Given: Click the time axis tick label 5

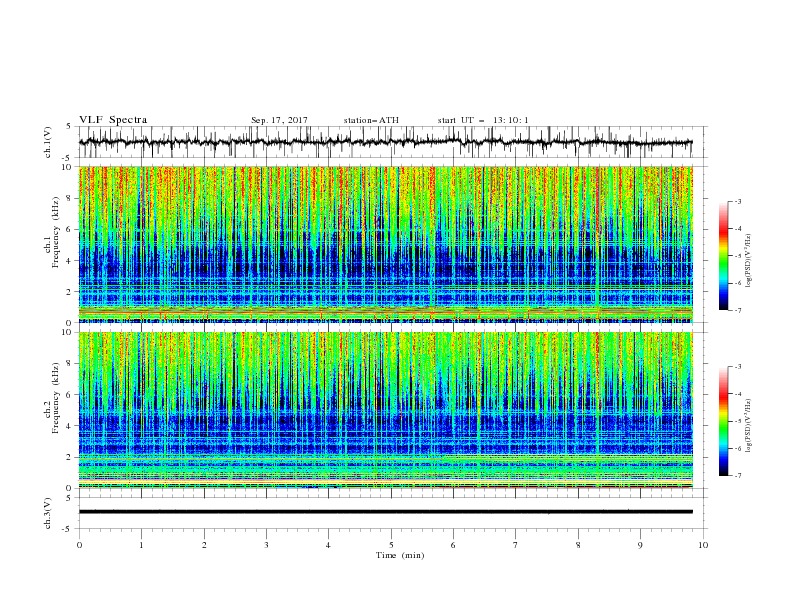Looking at the screenshot, I should point(391,545).
